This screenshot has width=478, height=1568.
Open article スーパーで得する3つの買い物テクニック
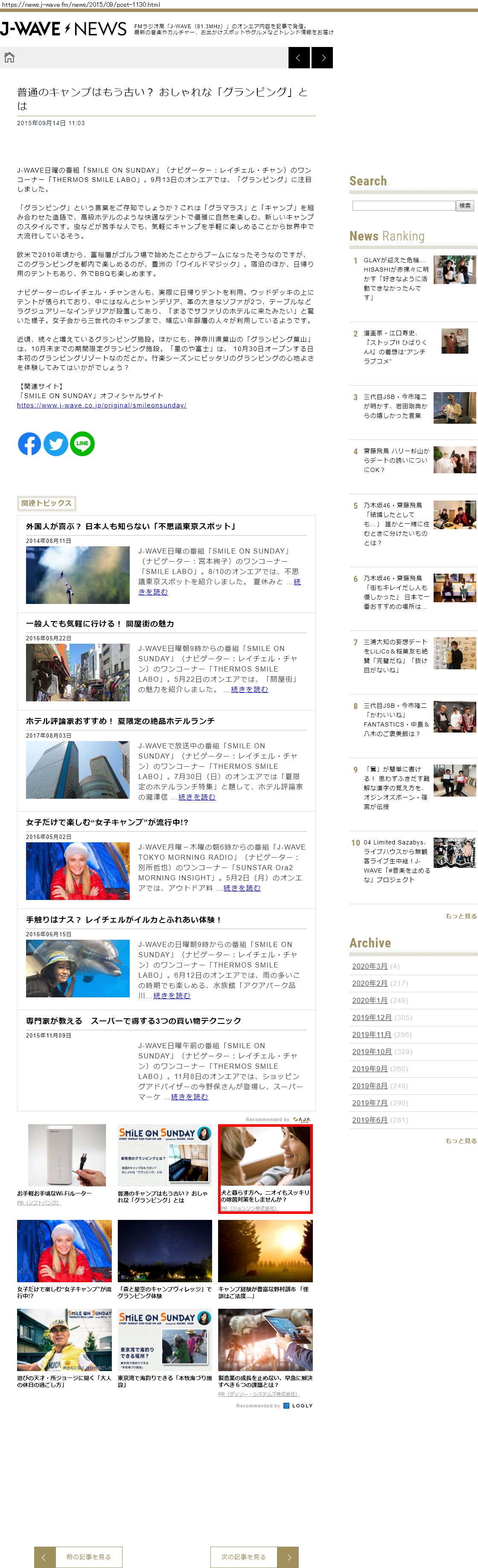[x=134, y=1021]
